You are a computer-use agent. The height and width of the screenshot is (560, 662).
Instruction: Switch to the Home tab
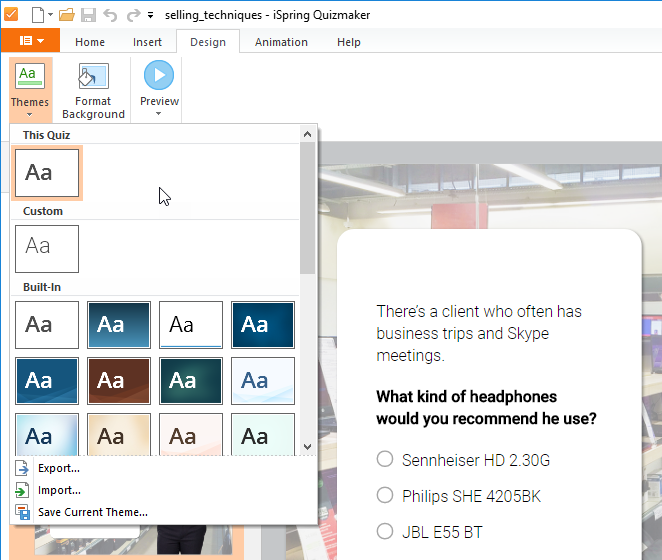(90, 42)
